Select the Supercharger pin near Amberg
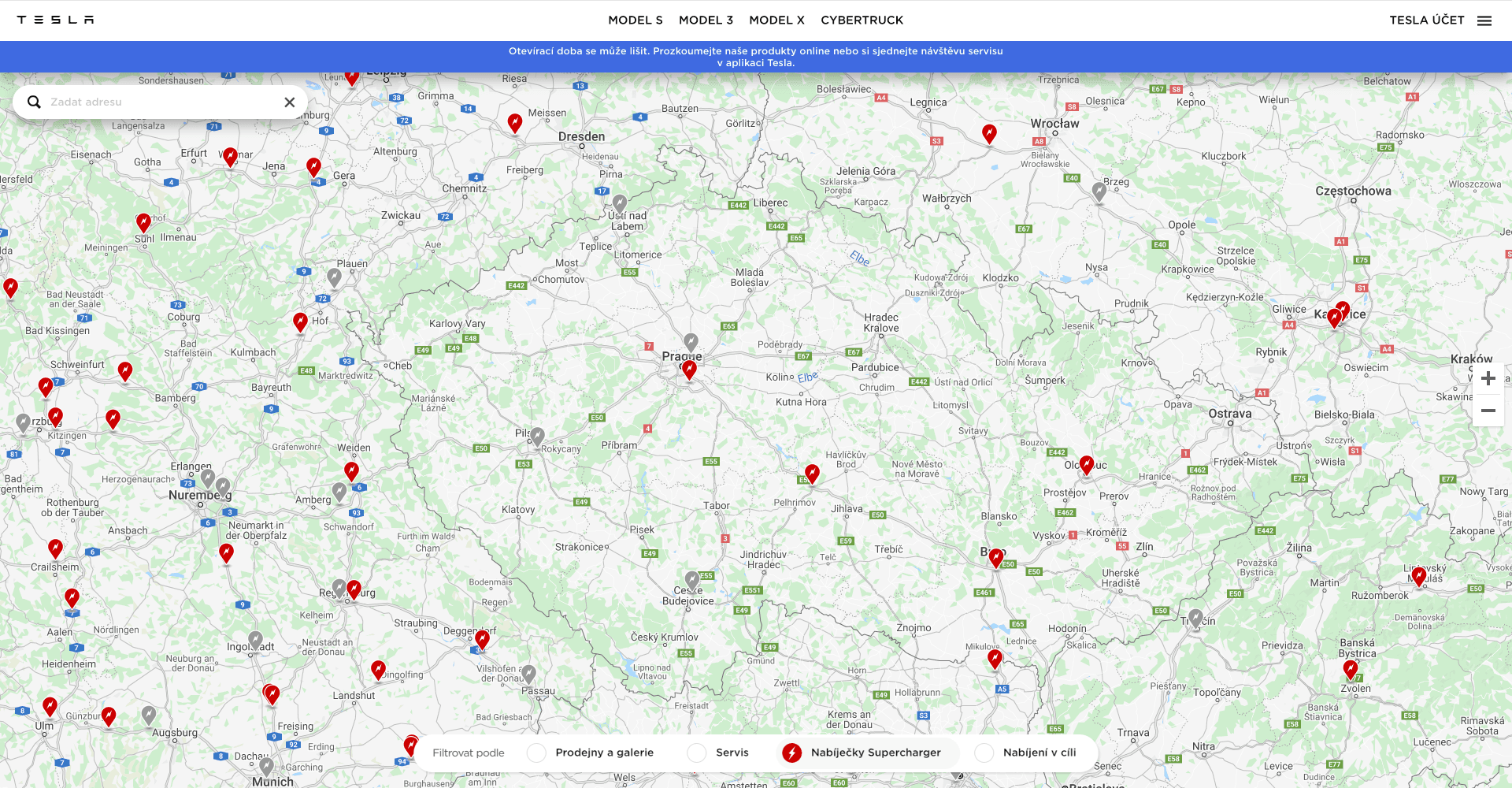The image size is (1512, 788). point(351,471)
